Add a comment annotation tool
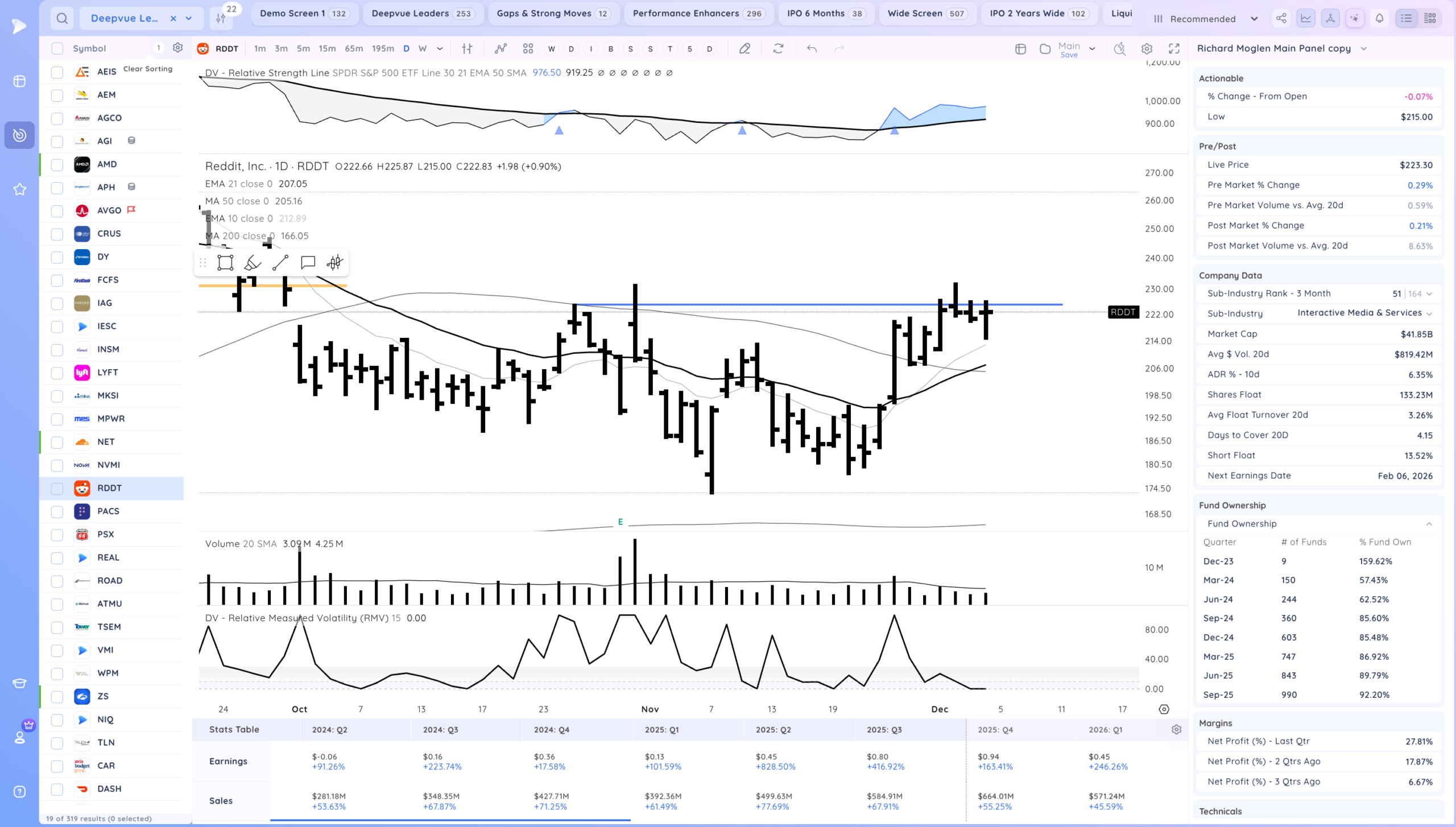Screen dimensions: 1456x827 pyautogui.click(x=308, y=262)
